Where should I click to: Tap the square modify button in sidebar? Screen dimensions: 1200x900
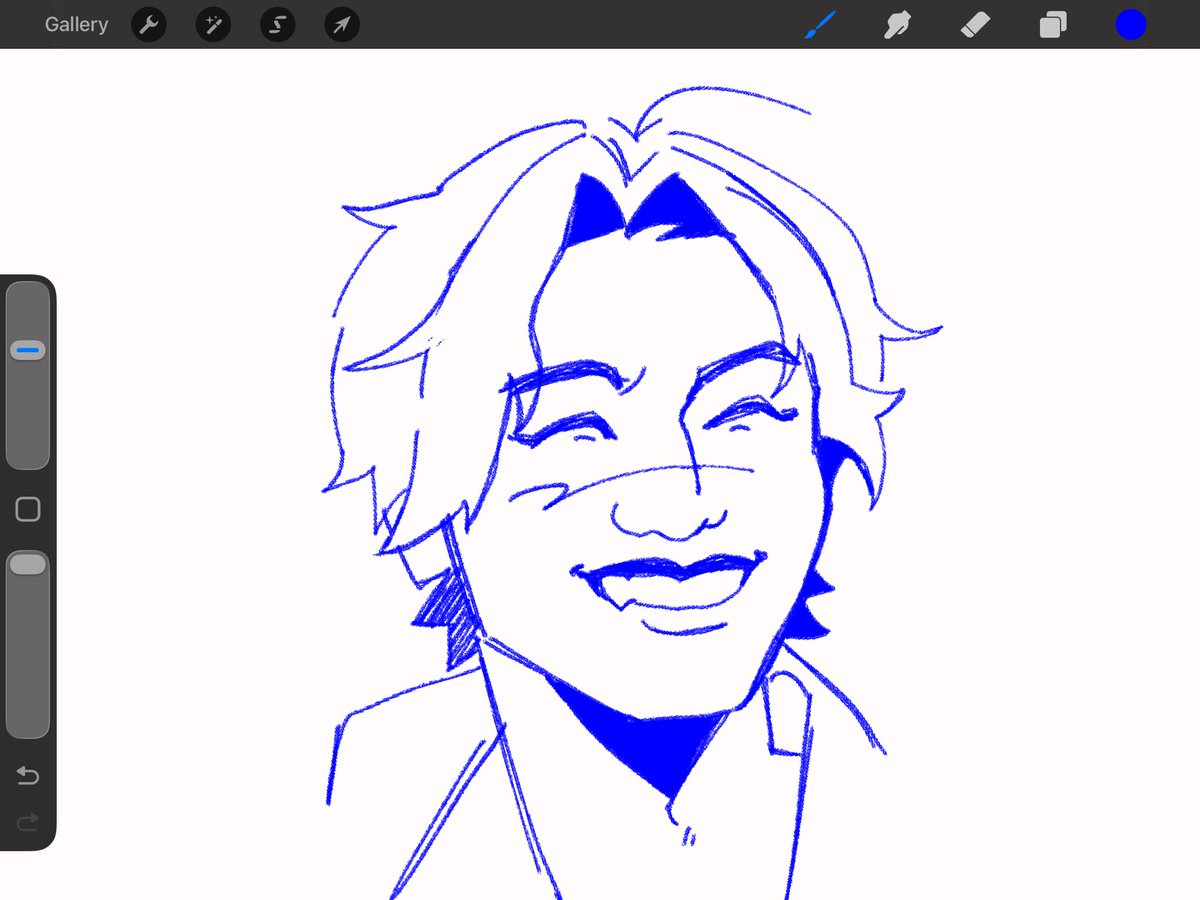28,510
